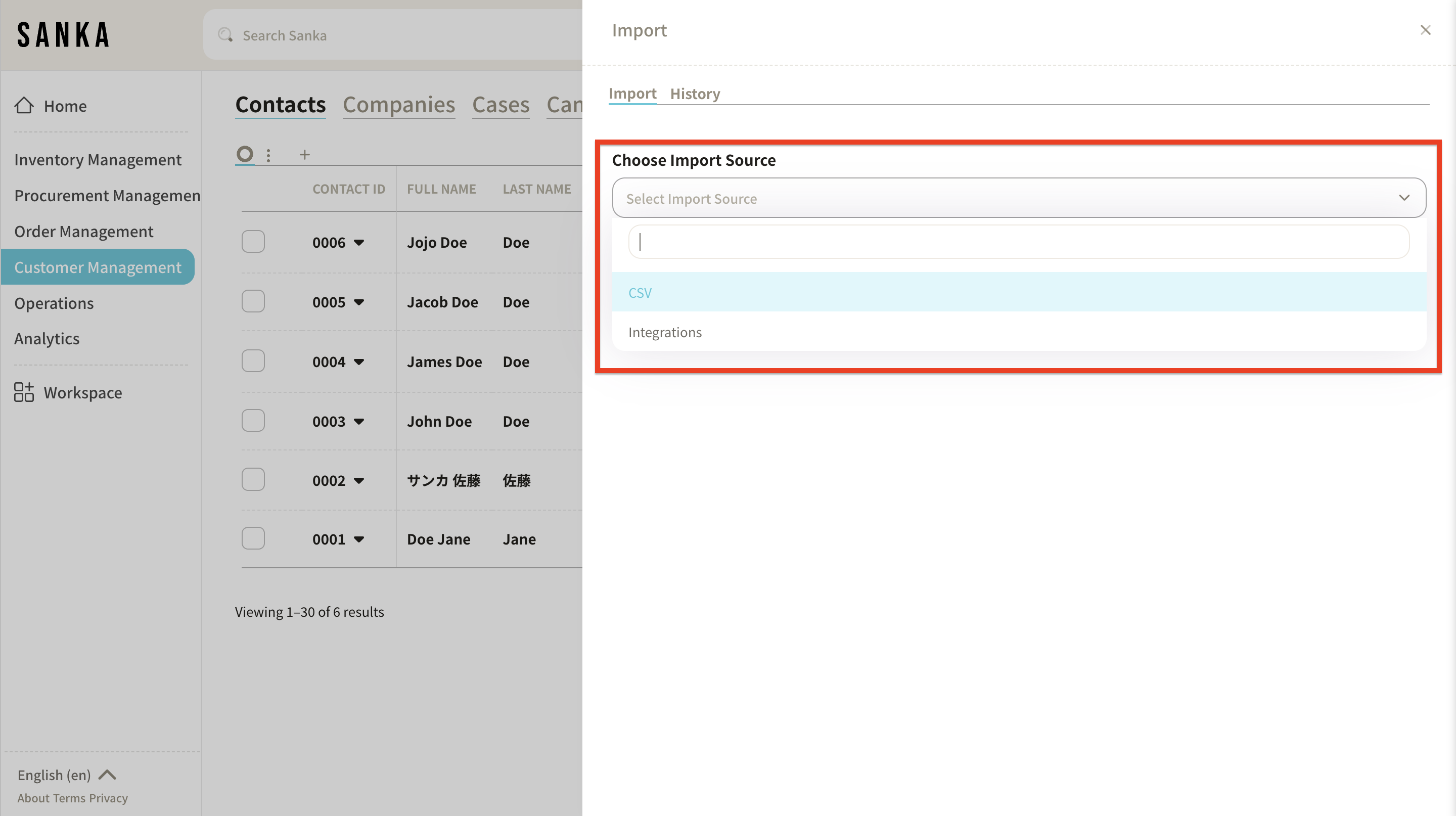The width and height of the screenshot is (1456, 816).
Task: Tick the checkbox beside Jacob Doe
Action: click(x=253, y=301)
